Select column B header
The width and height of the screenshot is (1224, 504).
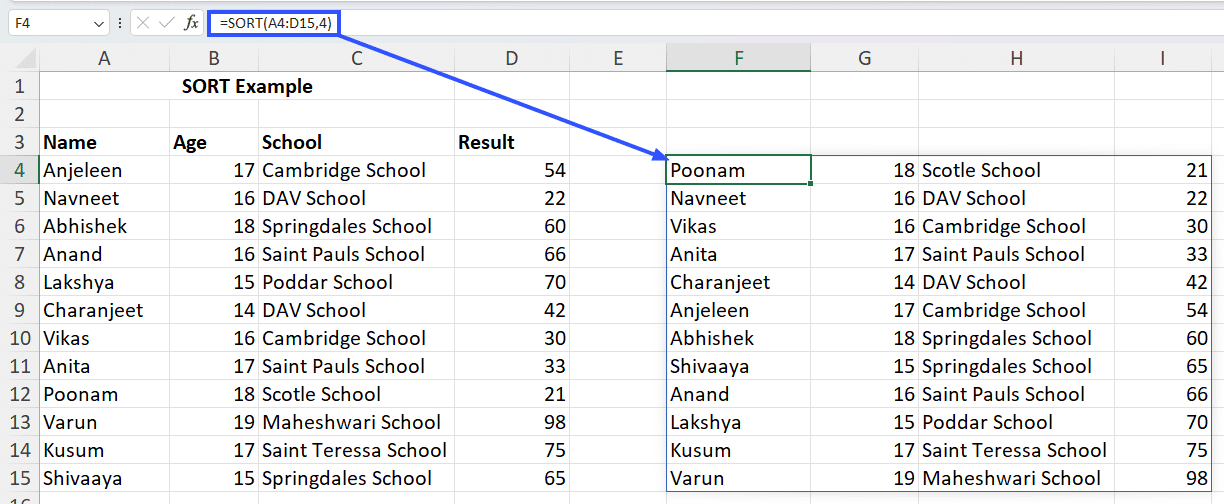pyautogui.click(x=213, y=59)
